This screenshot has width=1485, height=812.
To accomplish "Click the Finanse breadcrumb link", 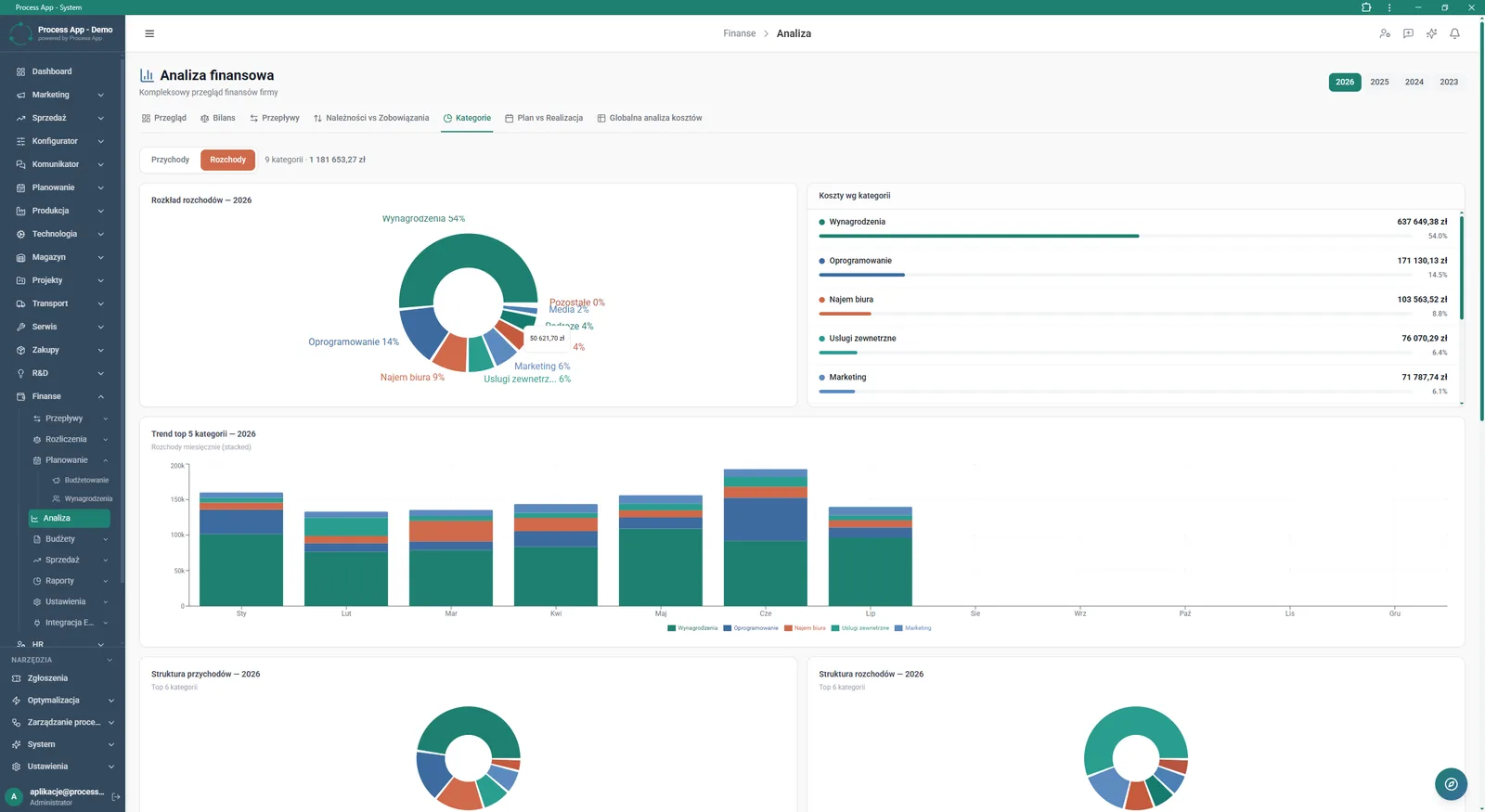I will (x=740, y=33).
